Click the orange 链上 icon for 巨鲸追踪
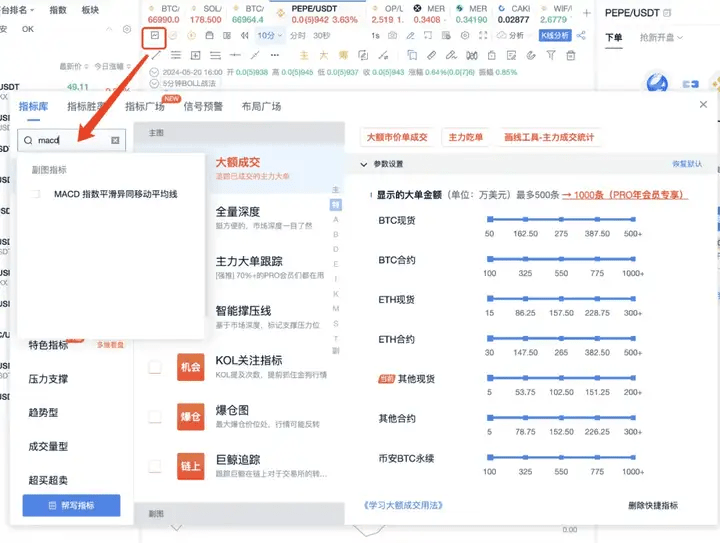Viewport: 720px width, 543px height. tap(190, 467)
